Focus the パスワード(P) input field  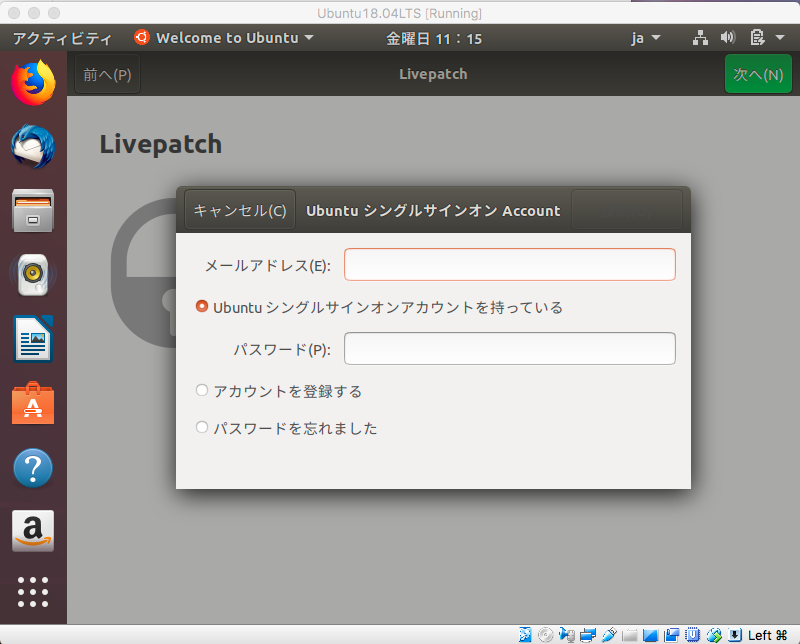click(510, 349)
